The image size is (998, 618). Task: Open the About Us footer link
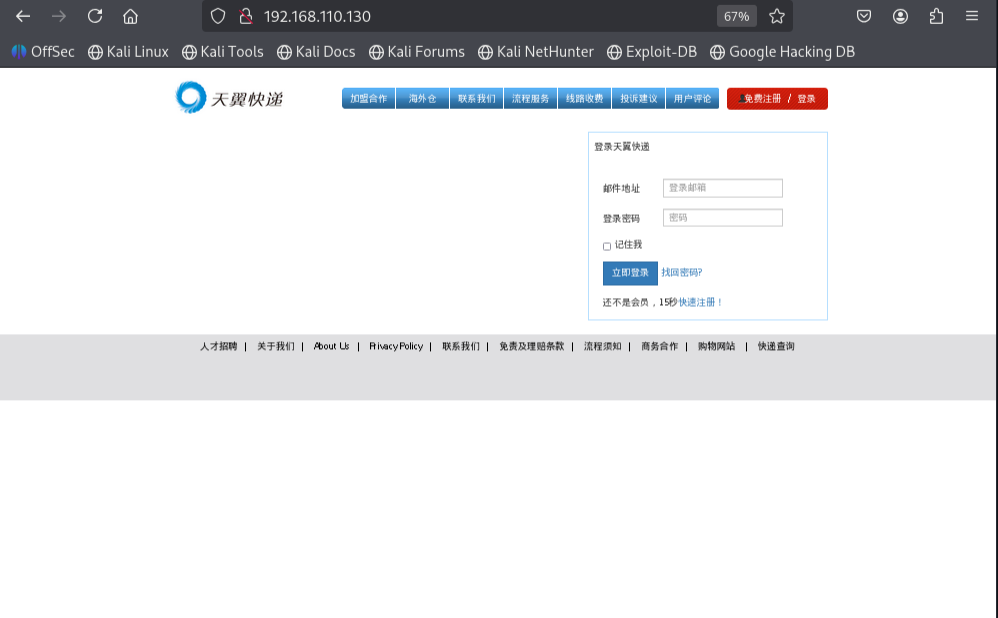[331, 346]
